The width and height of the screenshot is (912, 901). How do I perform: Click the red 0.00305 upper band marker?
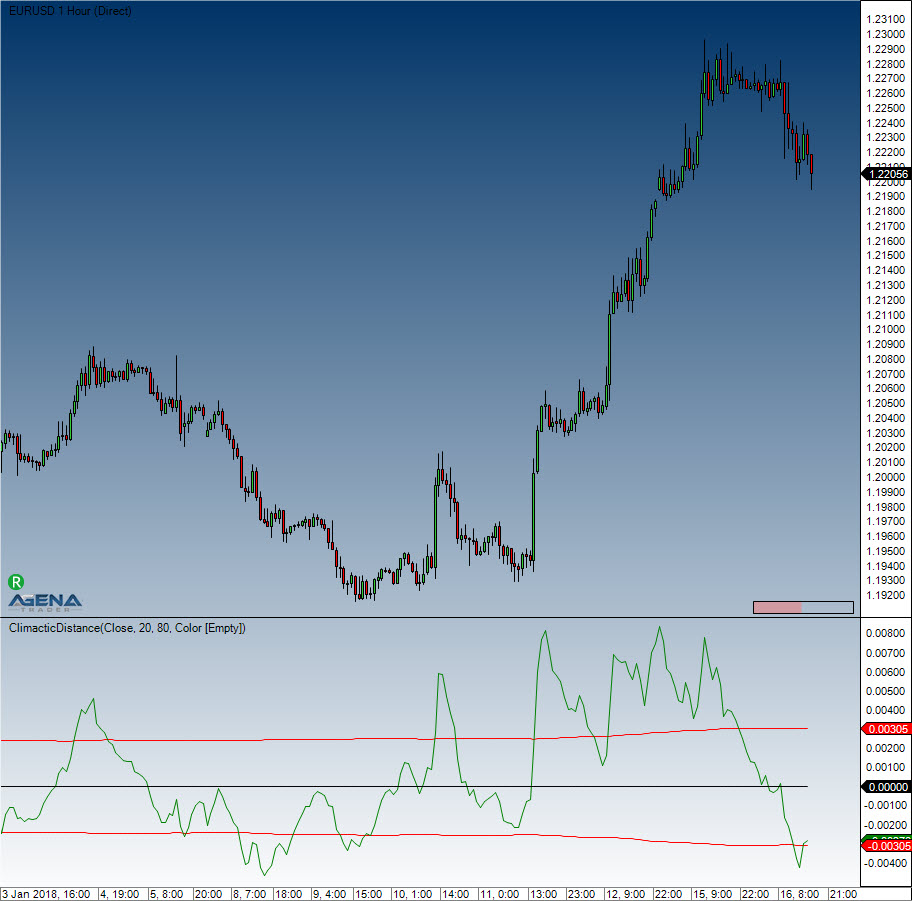885,729
